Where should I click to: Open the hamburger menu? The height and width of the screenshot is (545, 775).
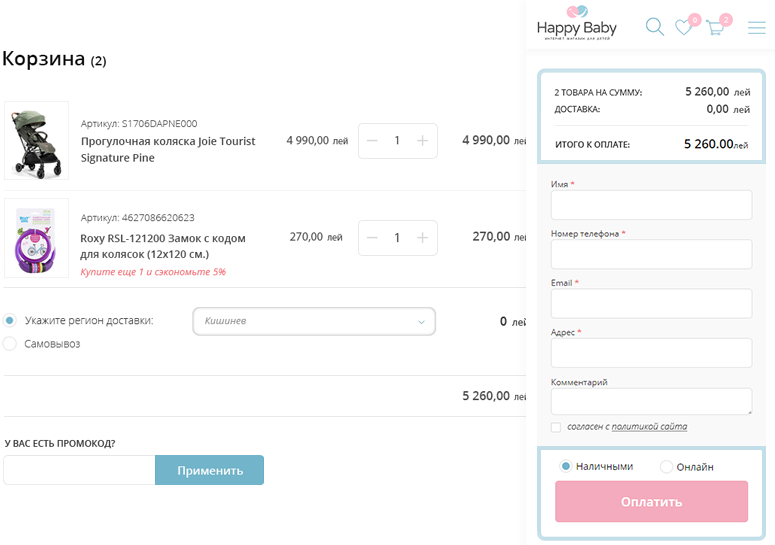757,27
